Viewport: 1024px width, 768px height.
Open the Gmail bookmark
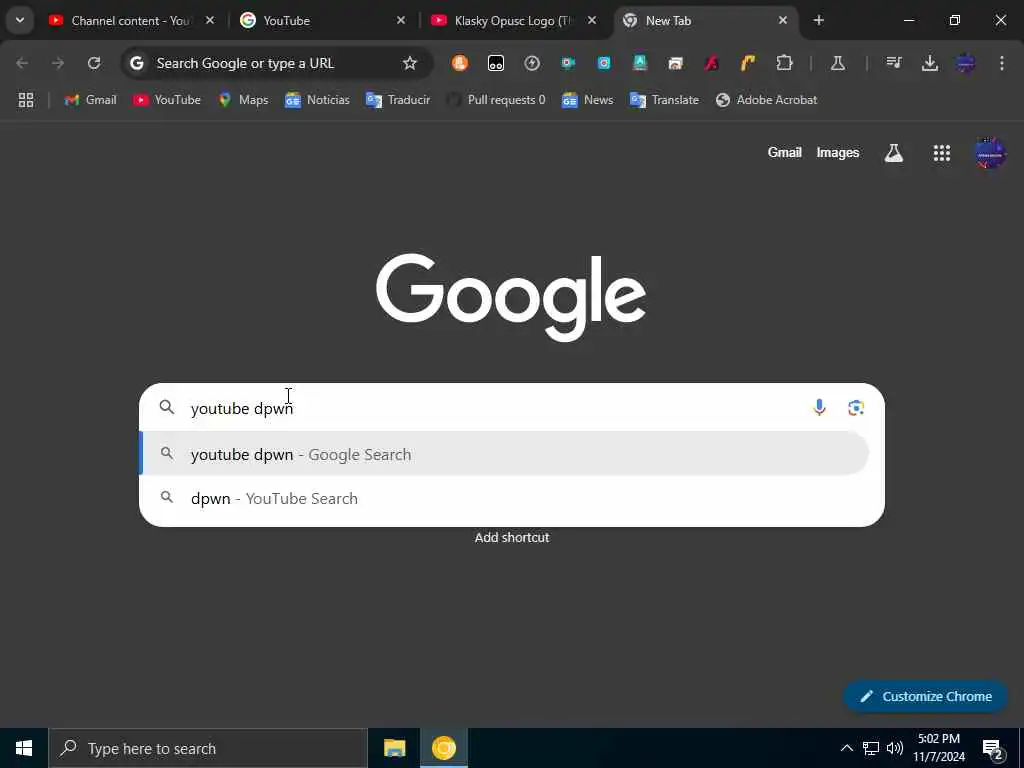click(x=90, y=100)
